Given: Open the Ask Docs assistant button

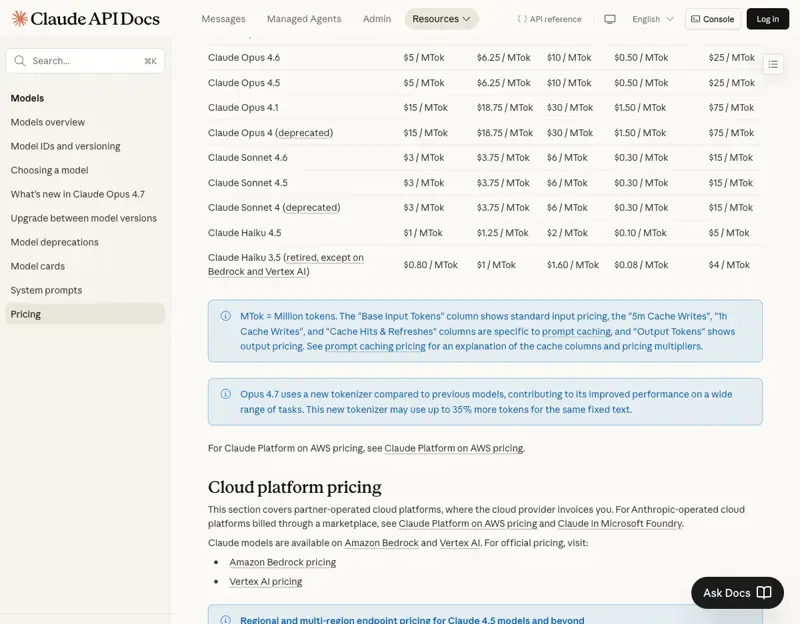Looking at the screenshot, I should point(737,592).
